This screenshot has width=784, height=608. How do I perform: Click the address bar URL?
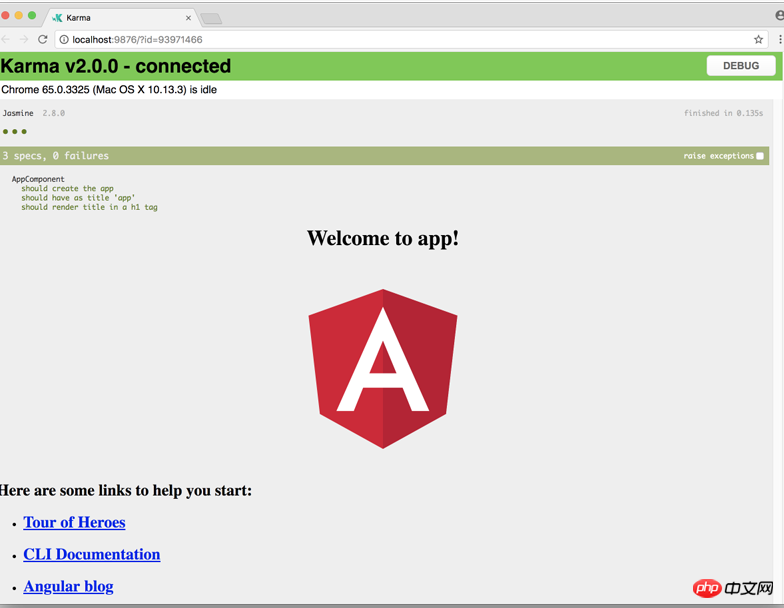coord(137,40)
